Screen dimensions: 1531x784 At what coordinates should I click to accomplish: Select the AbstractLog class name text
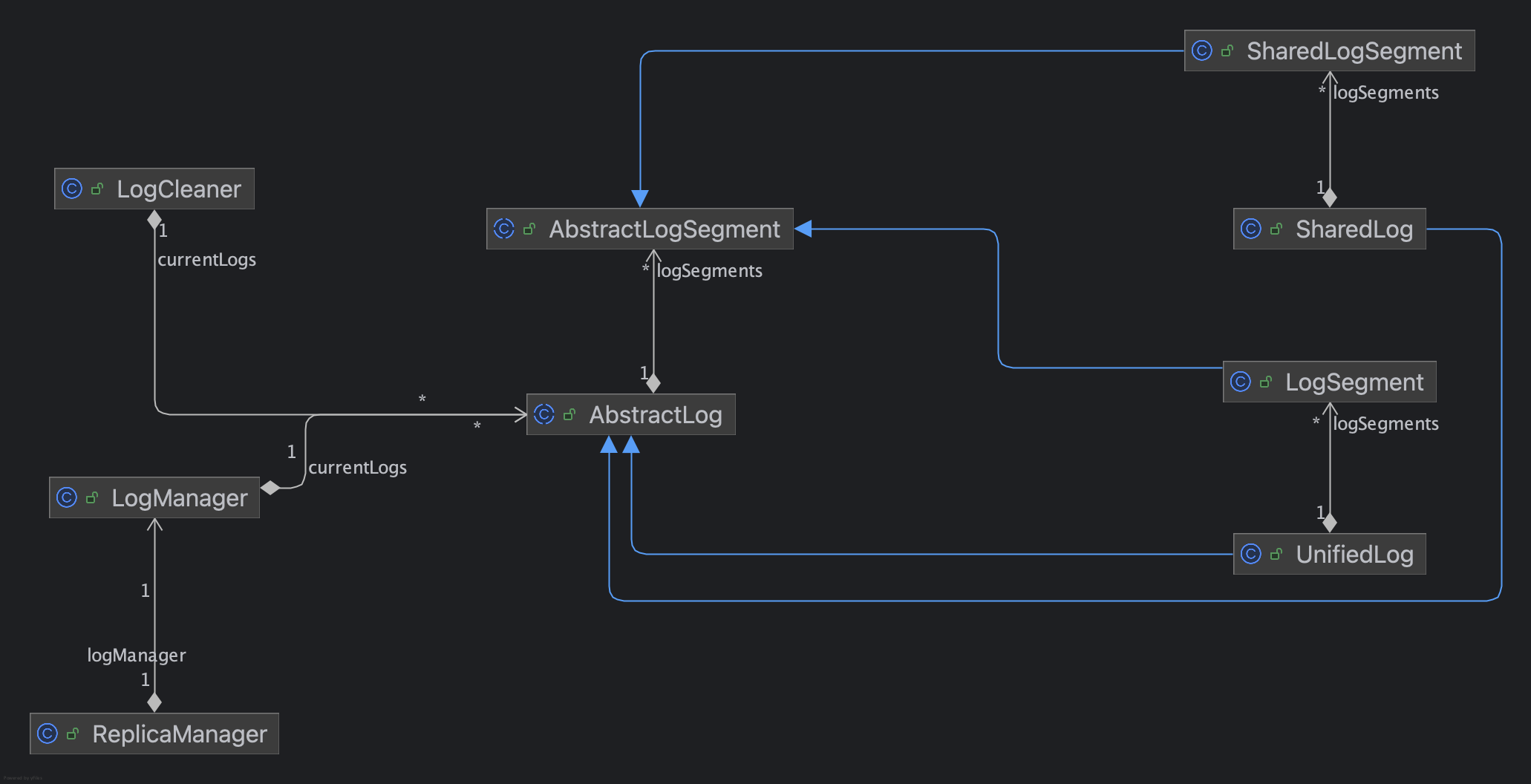656,415
